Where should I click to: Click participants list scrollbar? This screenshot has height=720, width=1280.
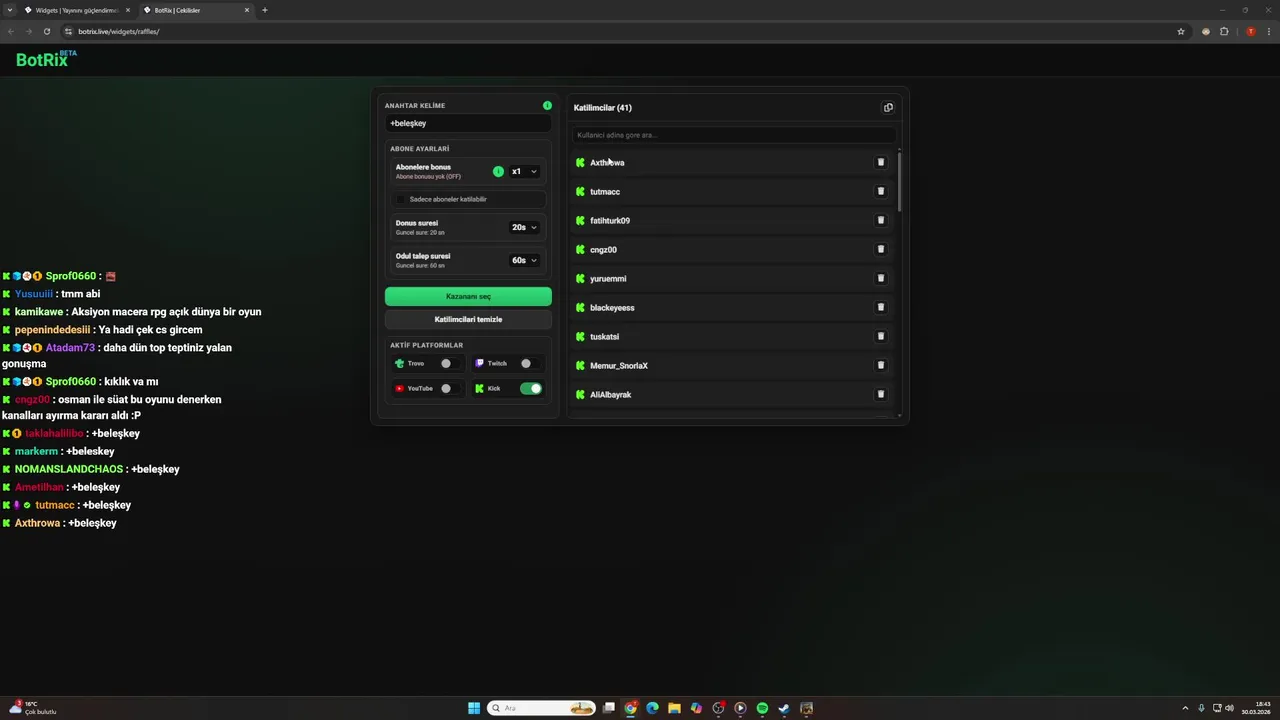899,181
